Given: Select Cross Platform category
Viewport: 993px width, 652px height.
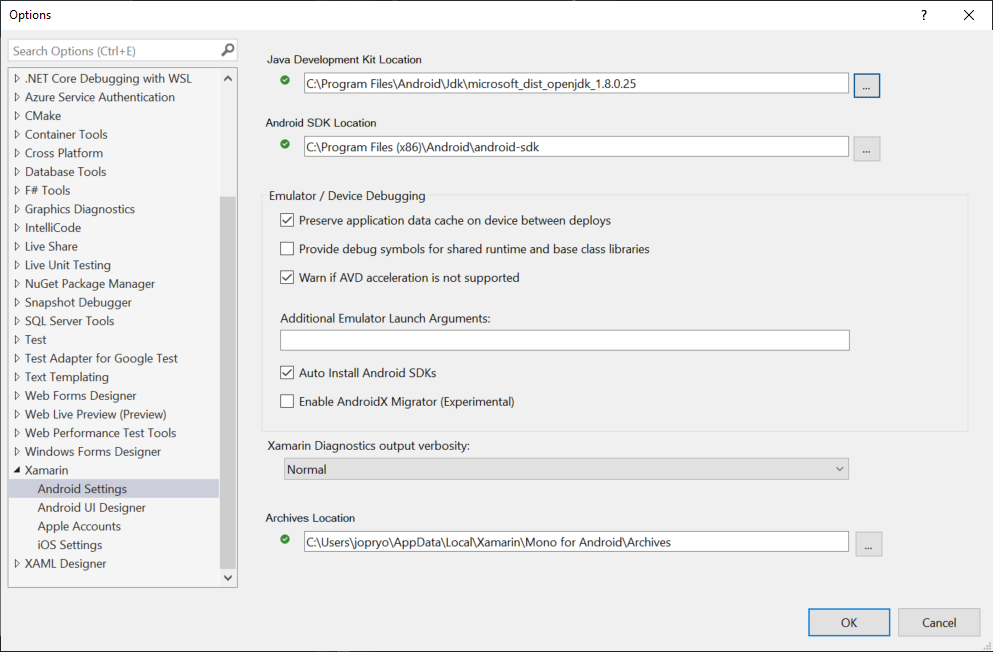Looking at the screenshot, I should coord(63,153).
